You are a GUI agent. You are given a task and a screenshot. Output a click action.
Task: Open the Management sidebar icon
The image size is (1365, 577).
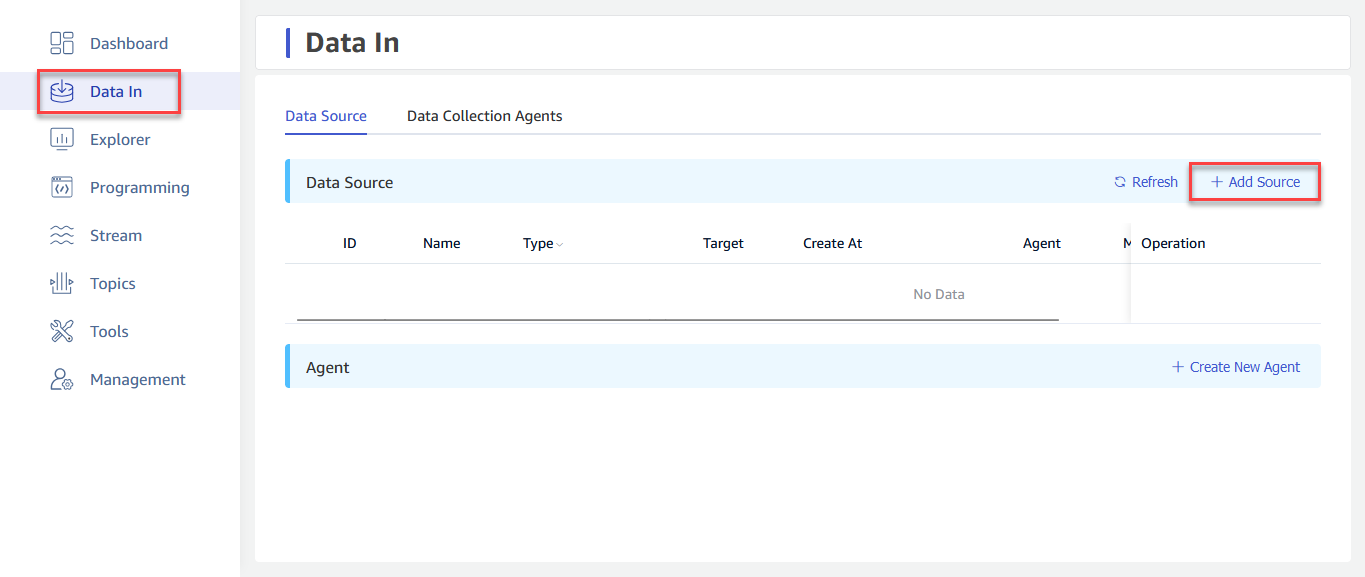[61, 378]
